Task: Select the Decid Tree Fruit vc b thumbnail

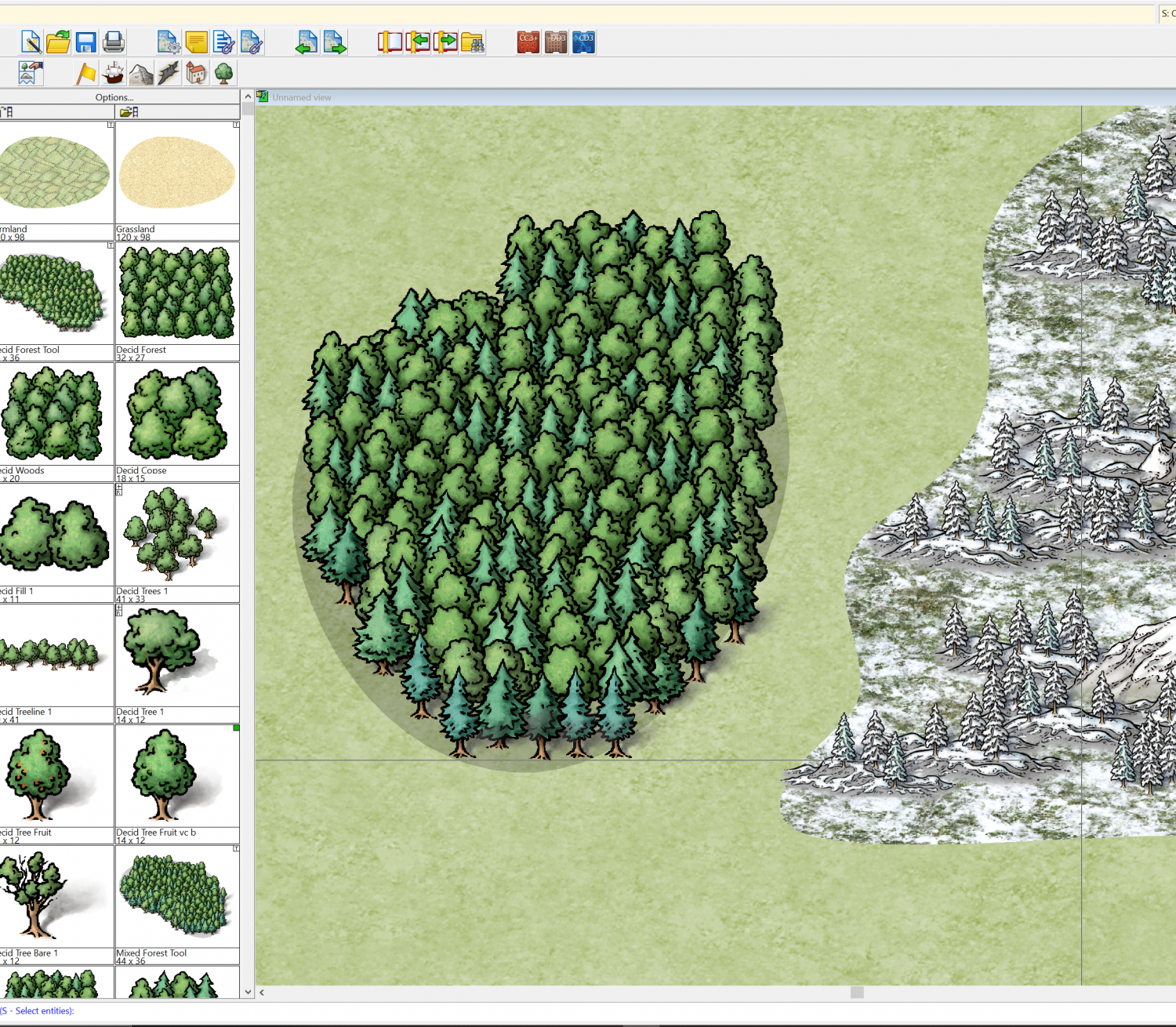Action: click(x=177, y=776)
